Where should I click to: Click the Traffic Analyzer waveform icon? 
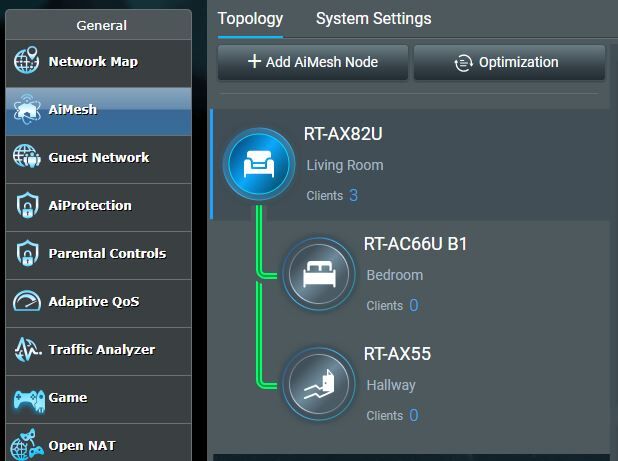[x=27, y=349]
